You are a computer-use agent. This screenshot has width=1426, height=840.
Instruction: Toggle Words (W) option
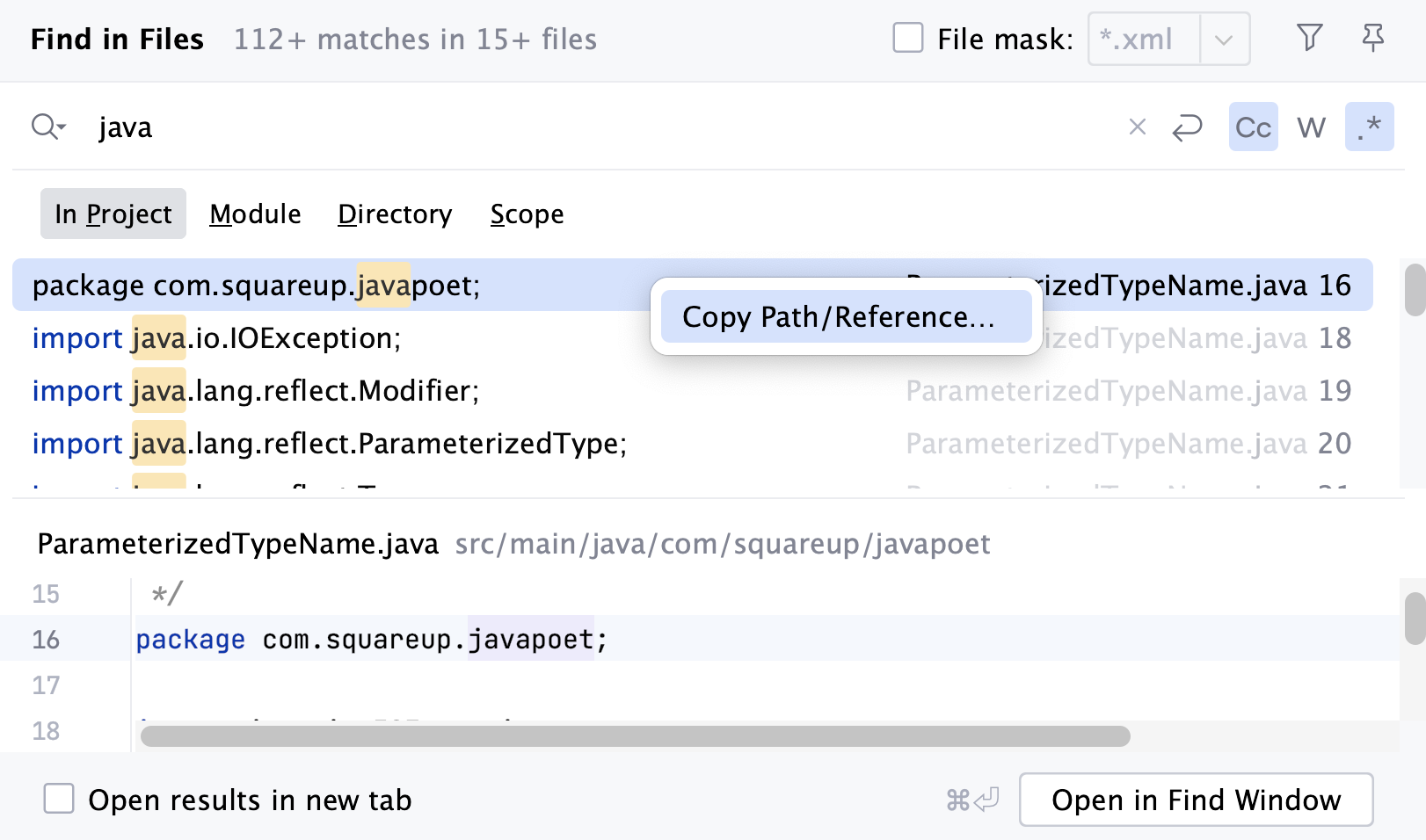click(1311, 127)
